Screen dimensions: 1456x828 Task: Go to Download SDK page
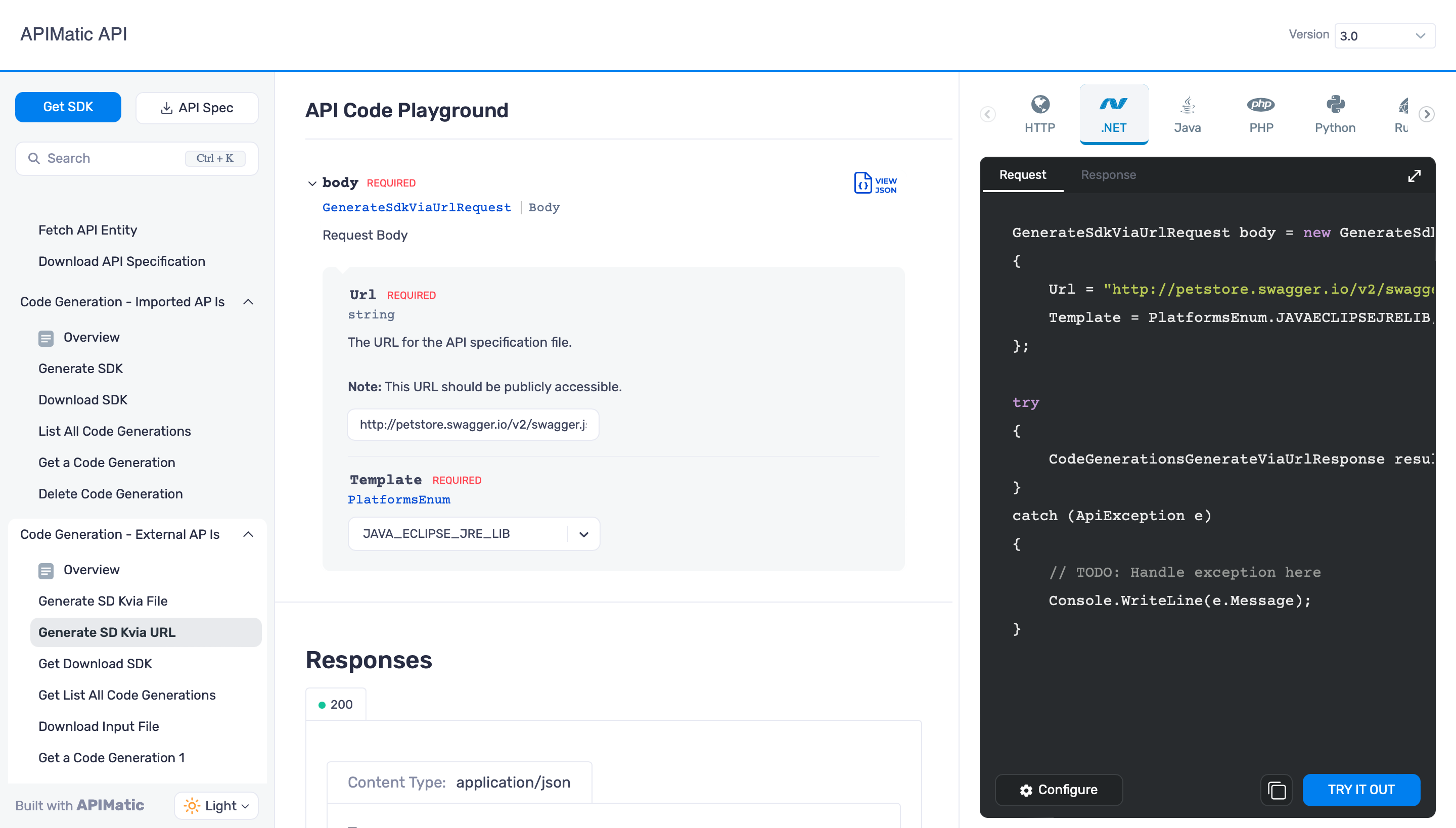pos(82,400)
